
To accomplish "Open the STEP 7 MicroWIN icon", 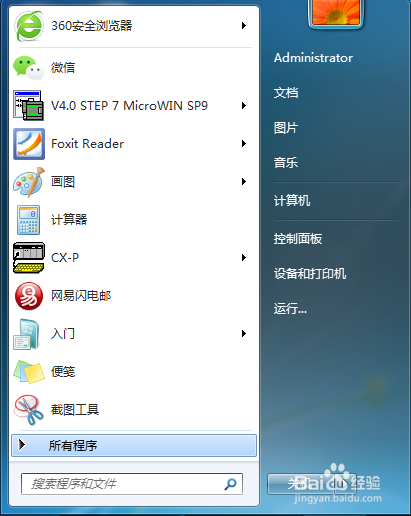I will (29, 105).
